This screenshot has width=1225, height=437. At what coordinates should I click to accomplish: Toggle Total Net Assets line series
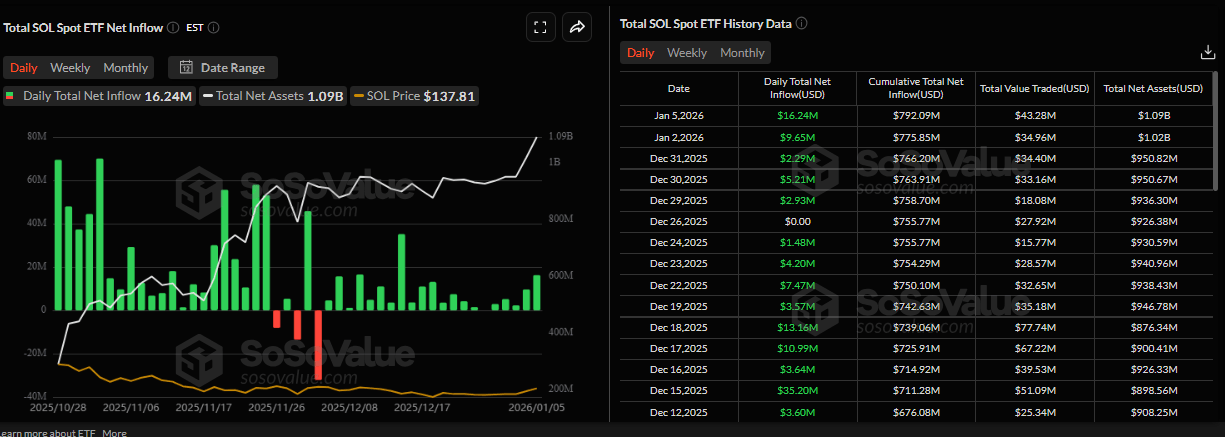pos(272,97)
